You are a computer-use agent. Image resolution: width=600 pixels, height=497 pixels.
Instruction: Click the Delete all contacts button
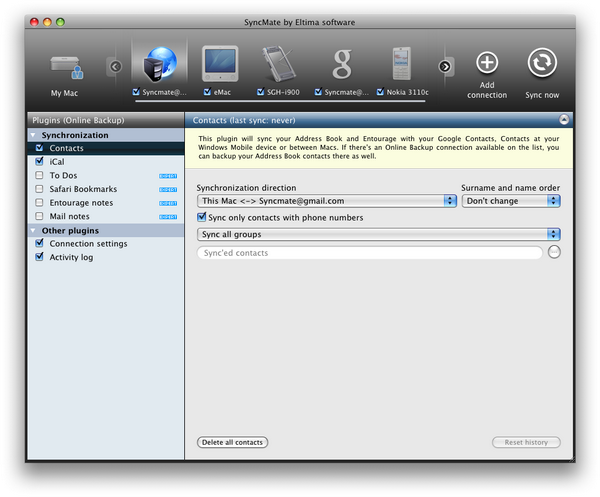coord(232,442)
